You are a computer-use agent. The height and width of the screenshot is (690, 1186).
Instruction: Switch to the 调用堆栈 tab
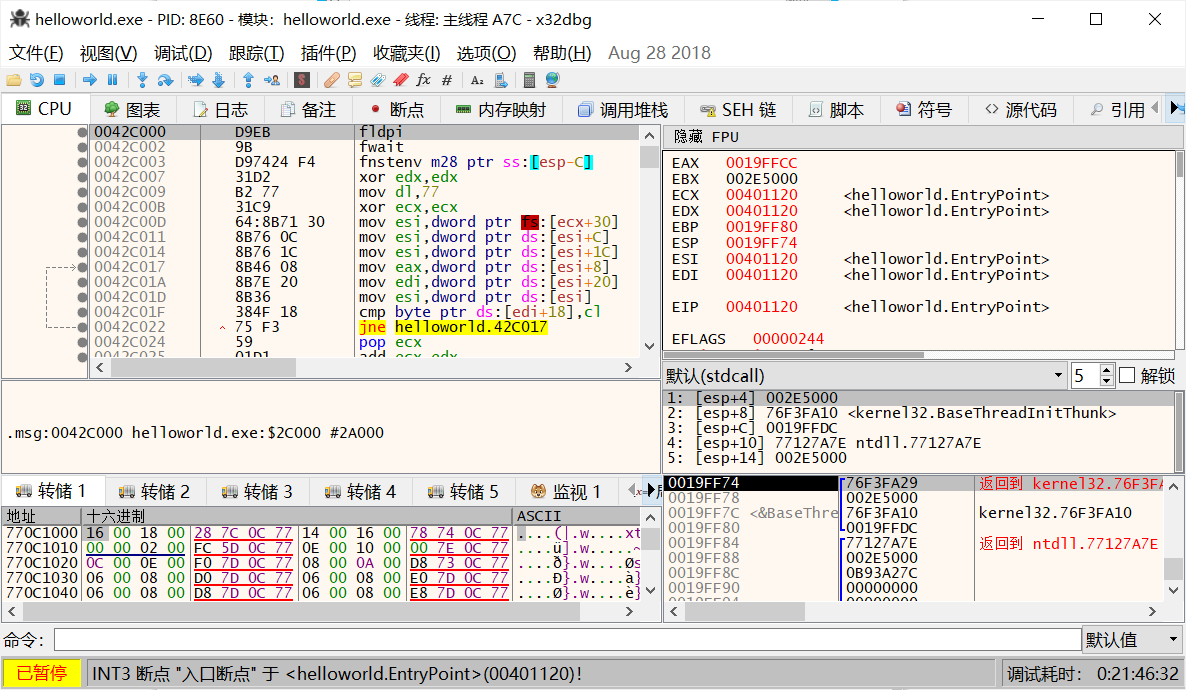[622, 110]
